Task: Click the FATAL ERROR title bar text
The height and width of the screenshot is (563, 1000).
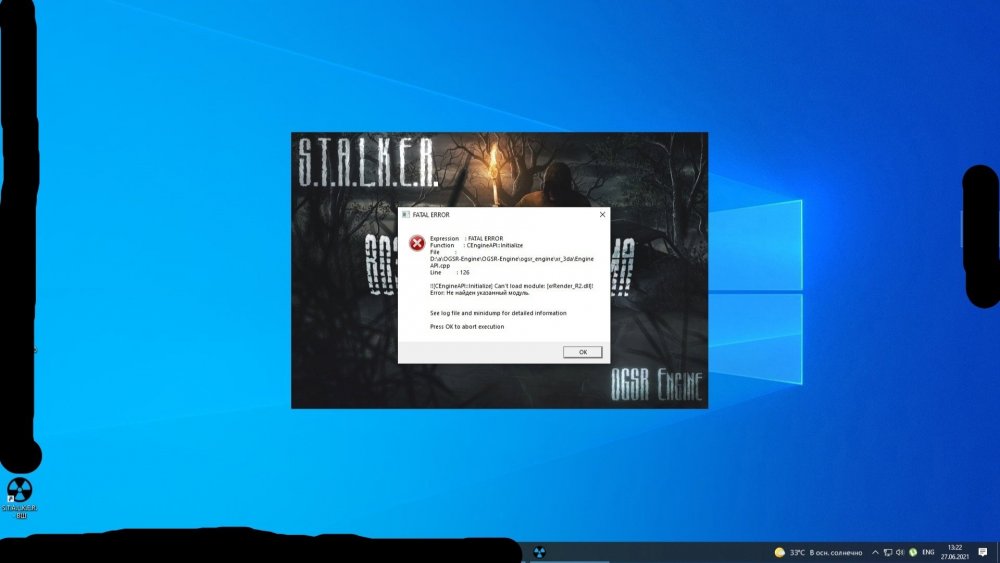Action: point(431,215)
